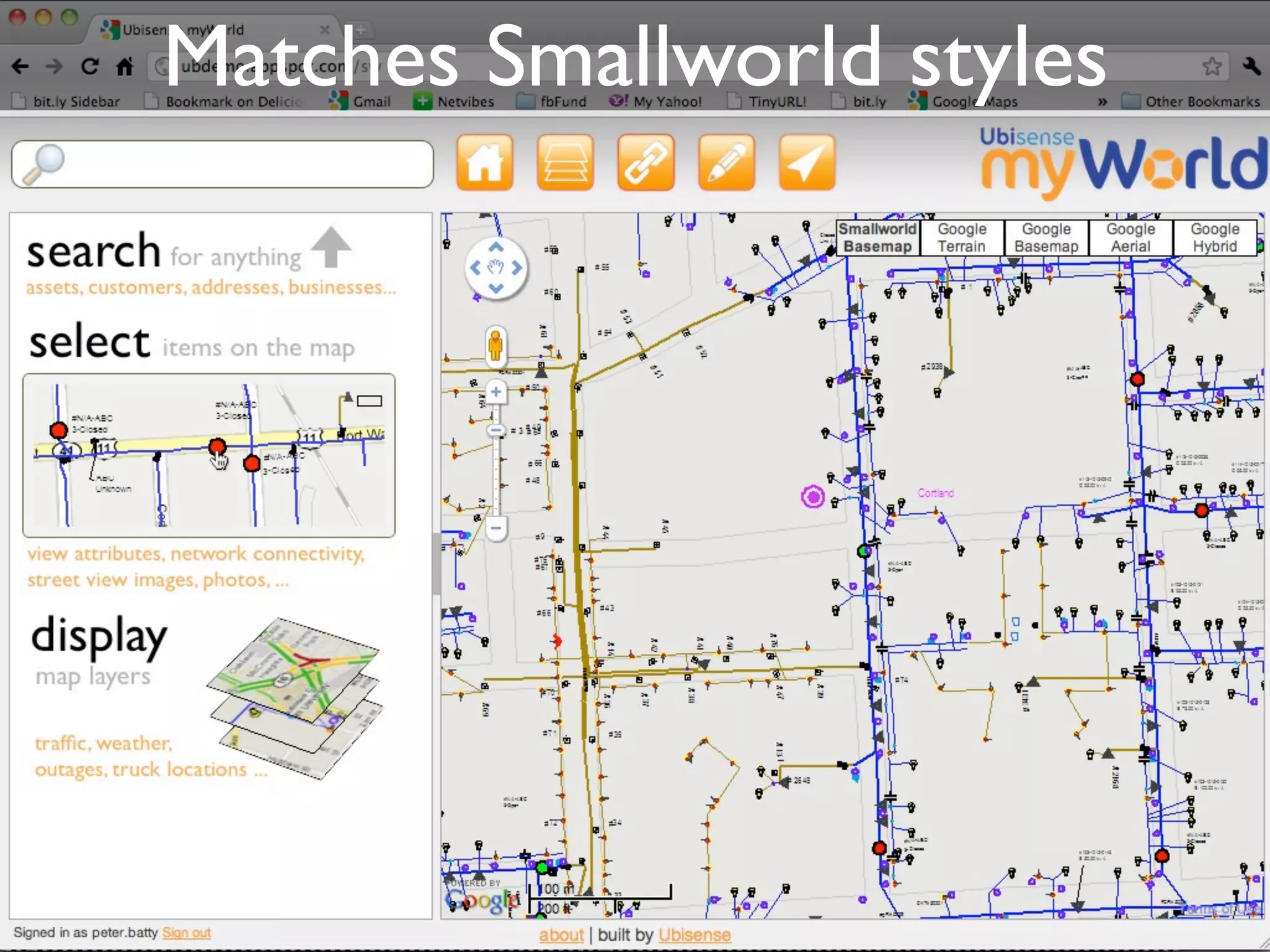Viewport: 1270px width, 952px height.
Task: Open the Ubisense footer link
Action: (695, 935)
